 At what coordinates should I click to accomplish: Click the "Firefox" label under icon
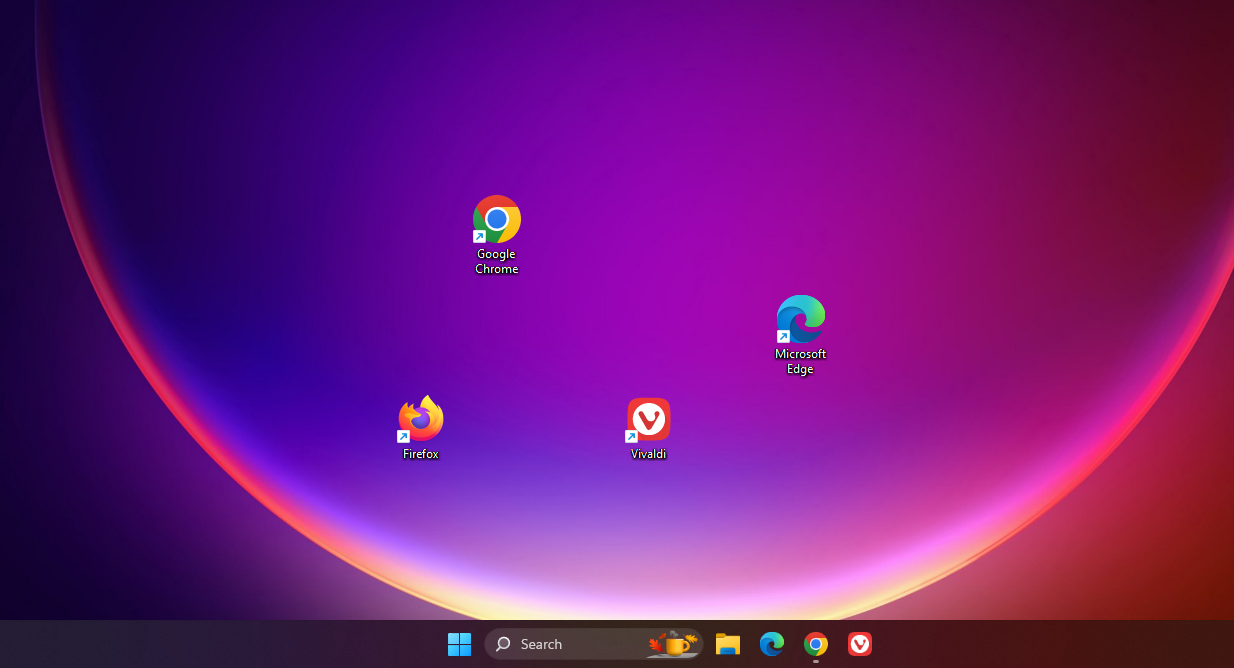point(421,454)
